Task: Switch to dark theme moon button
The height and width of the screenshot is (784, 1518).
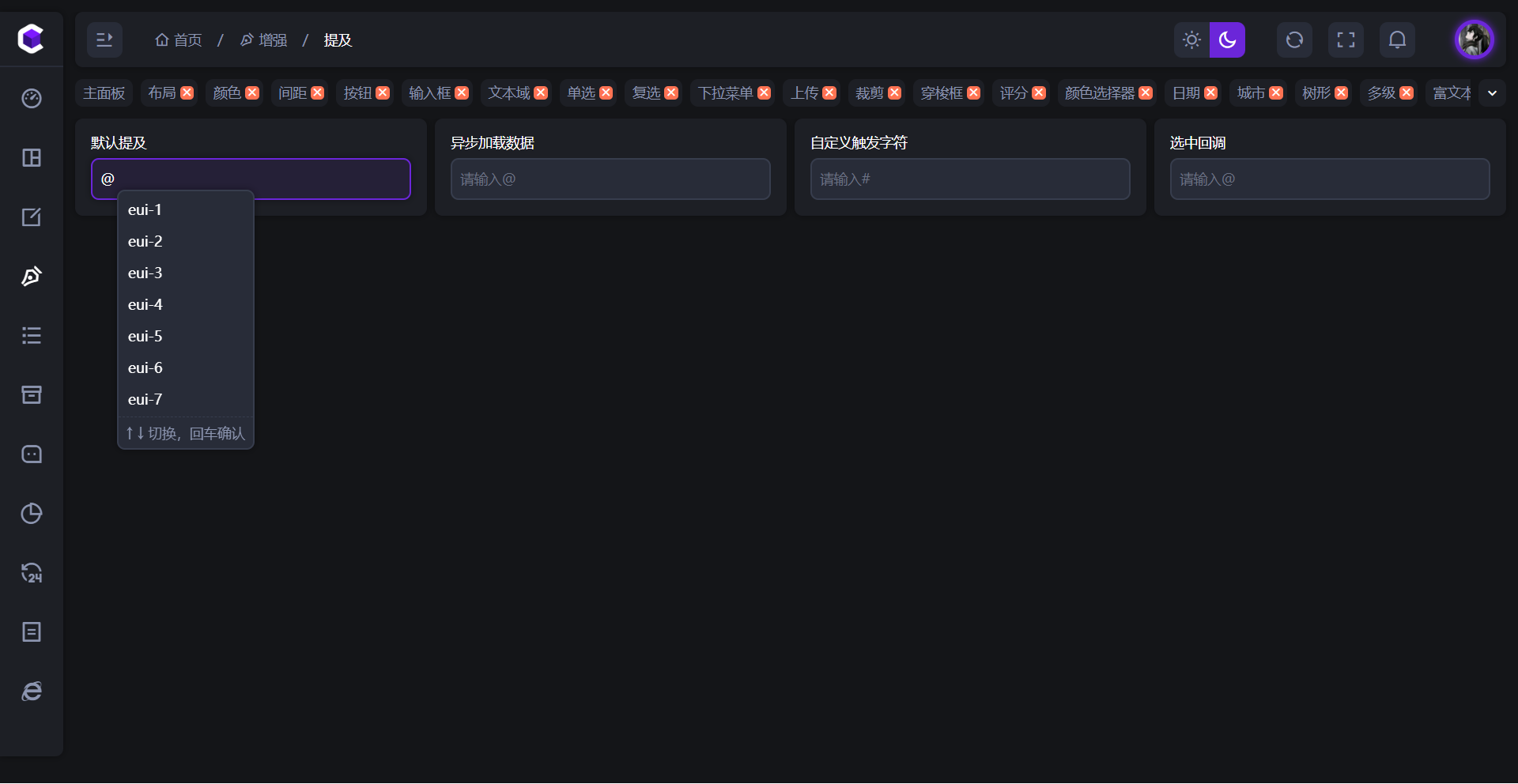Action: (x=1227, y=40)
